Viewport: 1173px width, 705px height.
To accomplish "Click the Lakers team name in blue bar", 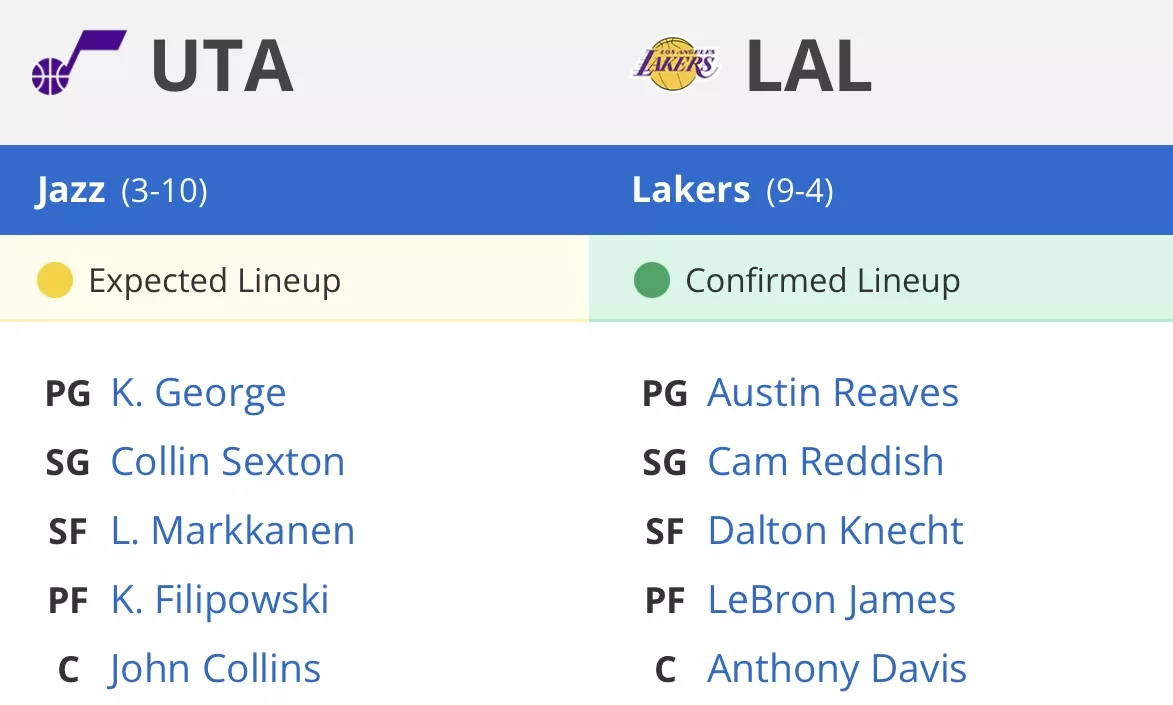I will pyautogui.click(x=690, y=189).
